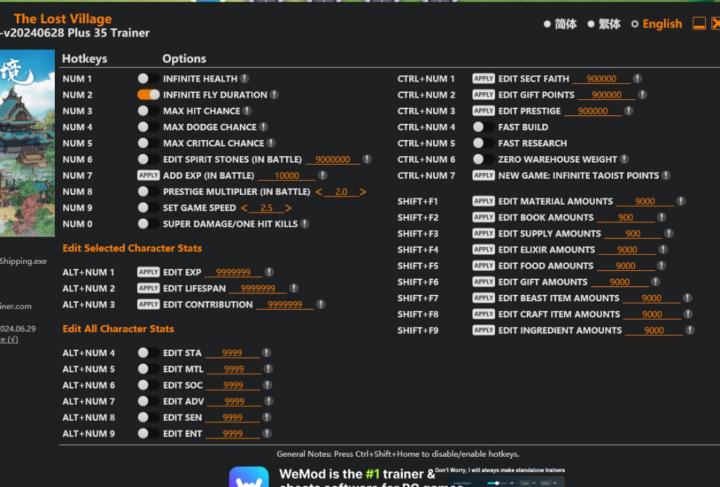Toggle Edit ENT switch
This screenshot has width=720, height=487.
[148, 433]
